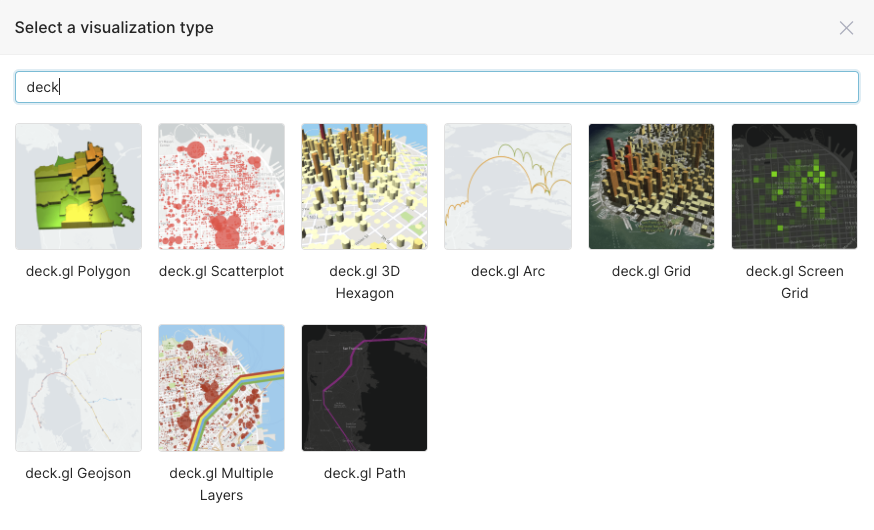Pick the deck.gl Screen Grid thumbnail
Image resolution: width=874 pixels, height=530 pixels.
tap(794, 187)
